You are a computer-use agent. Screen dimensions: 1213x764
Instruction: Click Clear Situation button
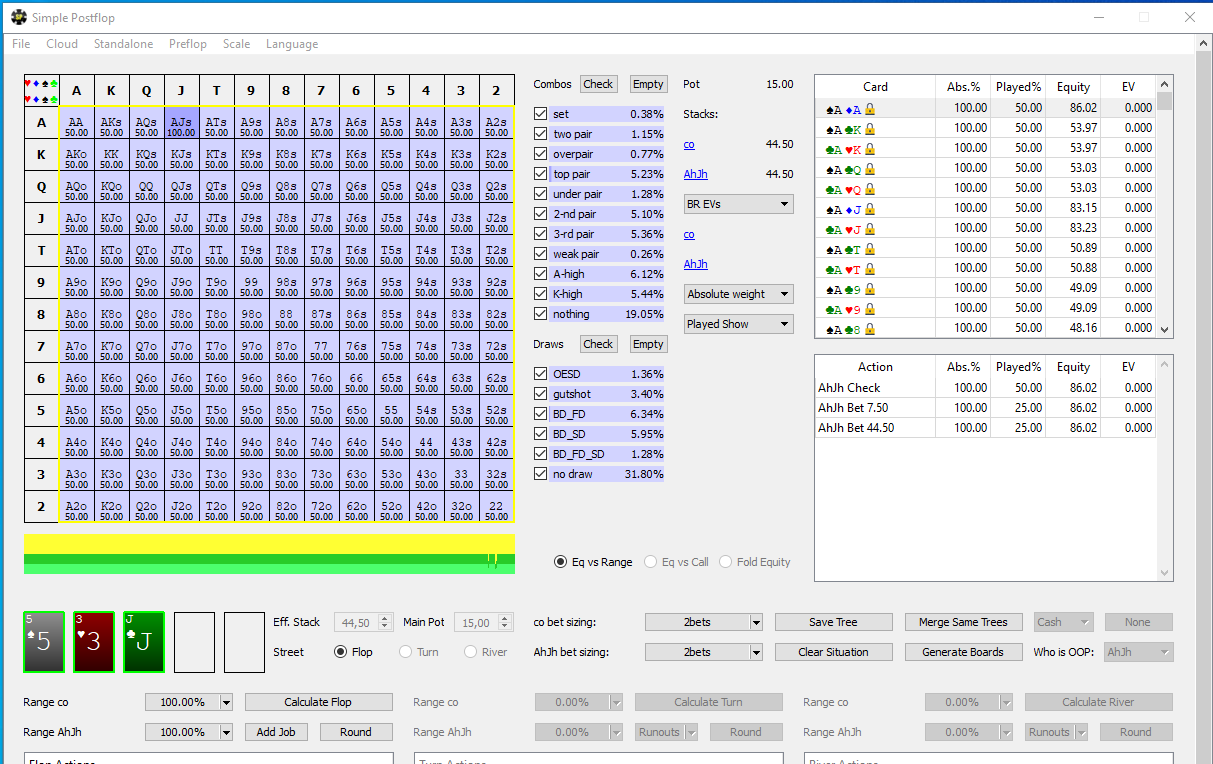(834, 652)
